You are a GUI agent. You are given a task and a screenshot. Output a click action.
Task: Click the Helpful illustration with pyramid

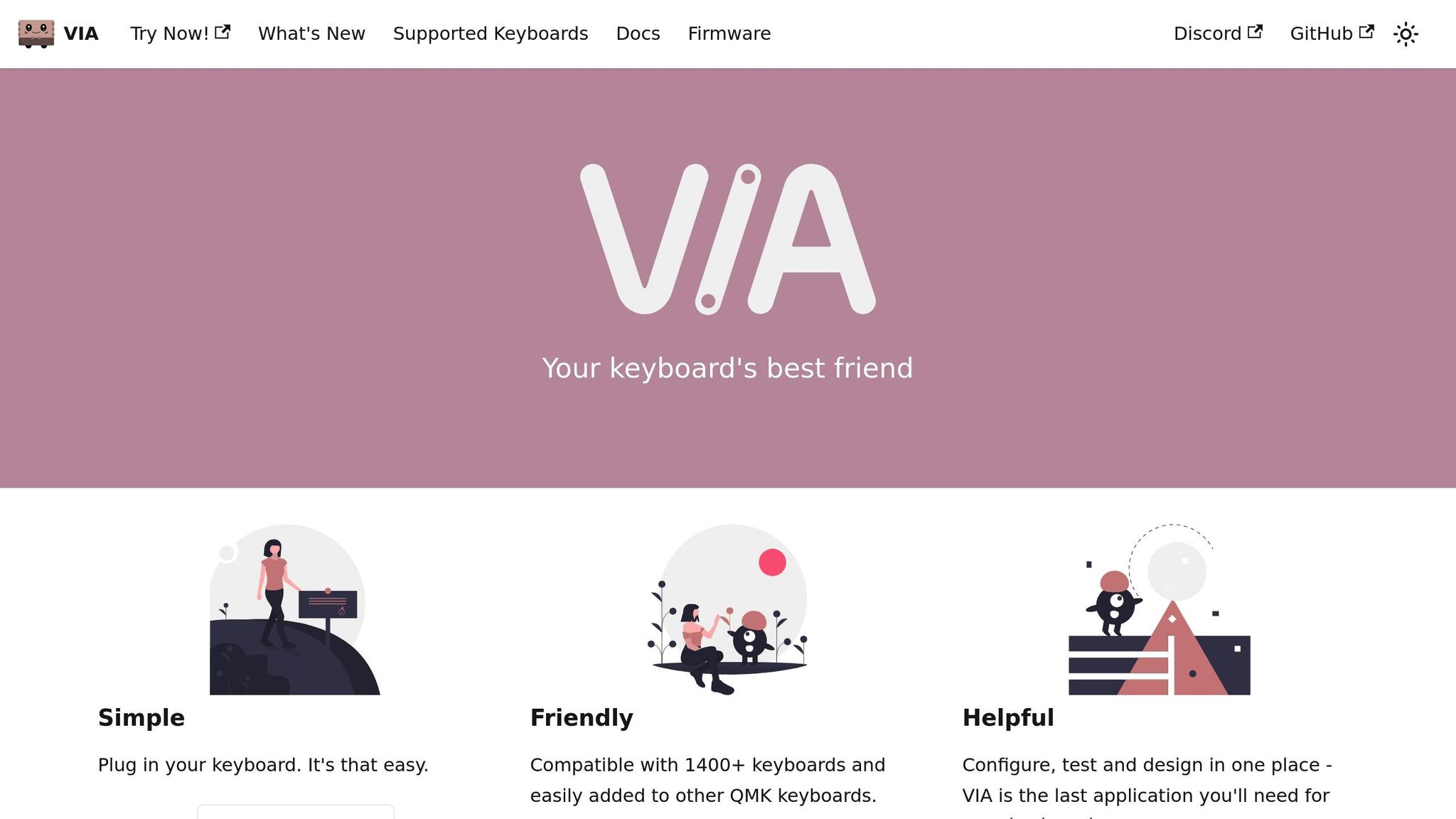(1159, 609)
